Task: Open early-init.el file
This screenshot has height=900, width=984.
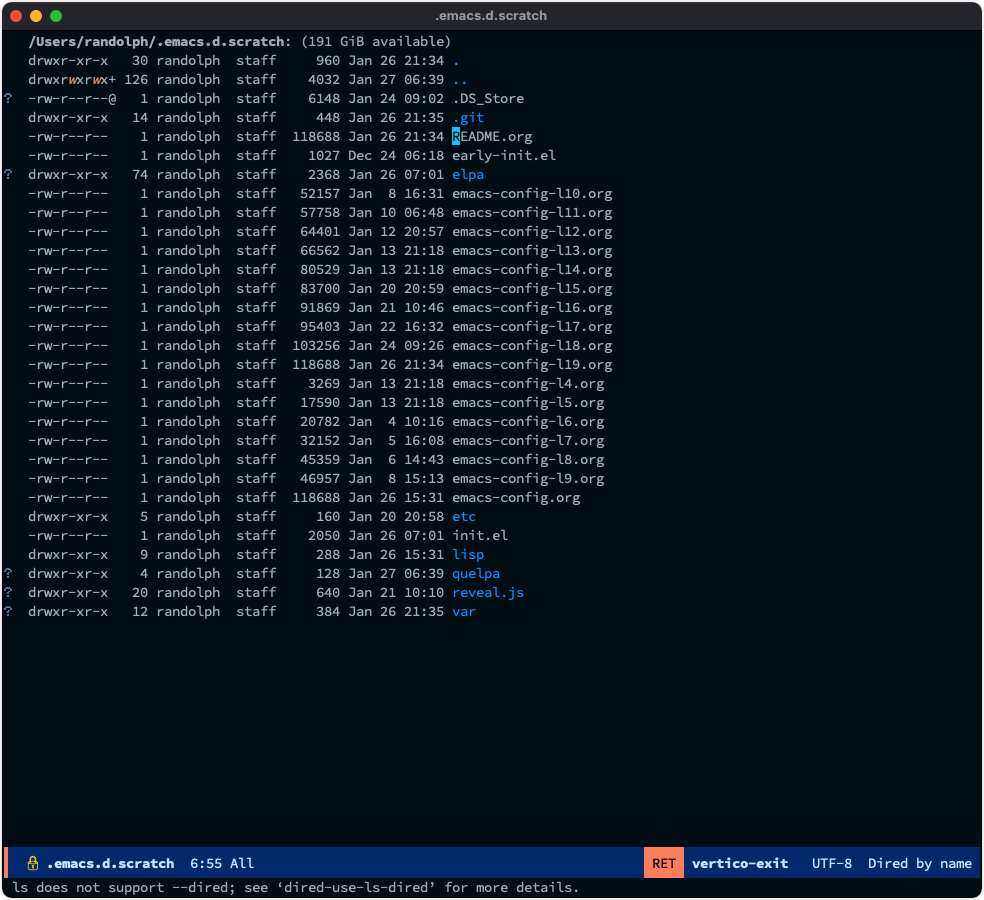Action: point(504,156)
